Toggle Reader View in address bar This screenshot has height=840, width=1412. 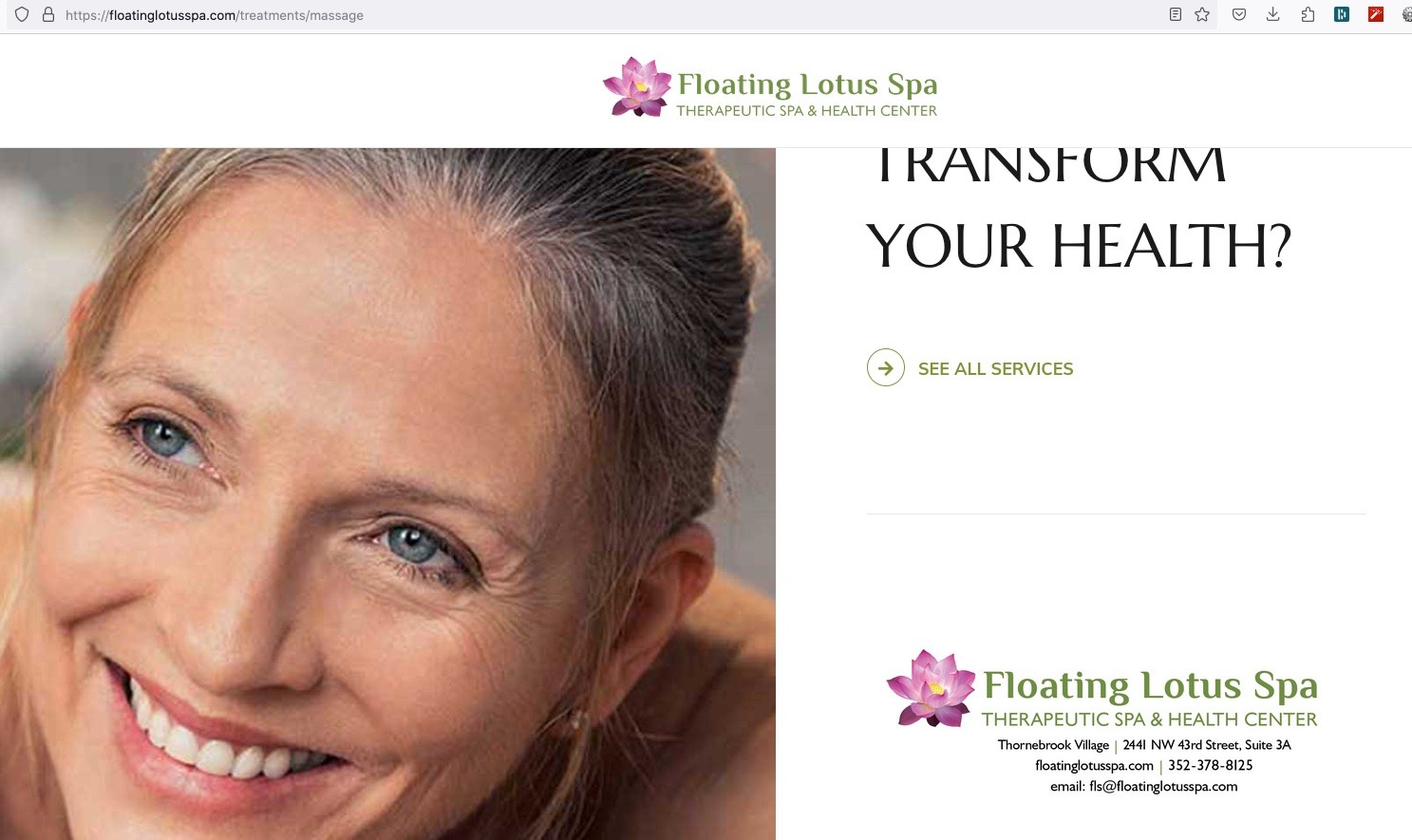click(1176, 14)
